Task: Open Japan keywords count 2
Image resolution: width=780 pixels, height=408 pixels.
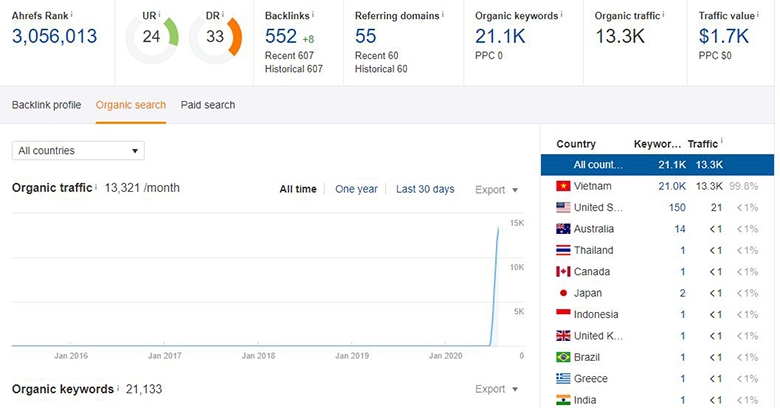Action: [682, 293]
